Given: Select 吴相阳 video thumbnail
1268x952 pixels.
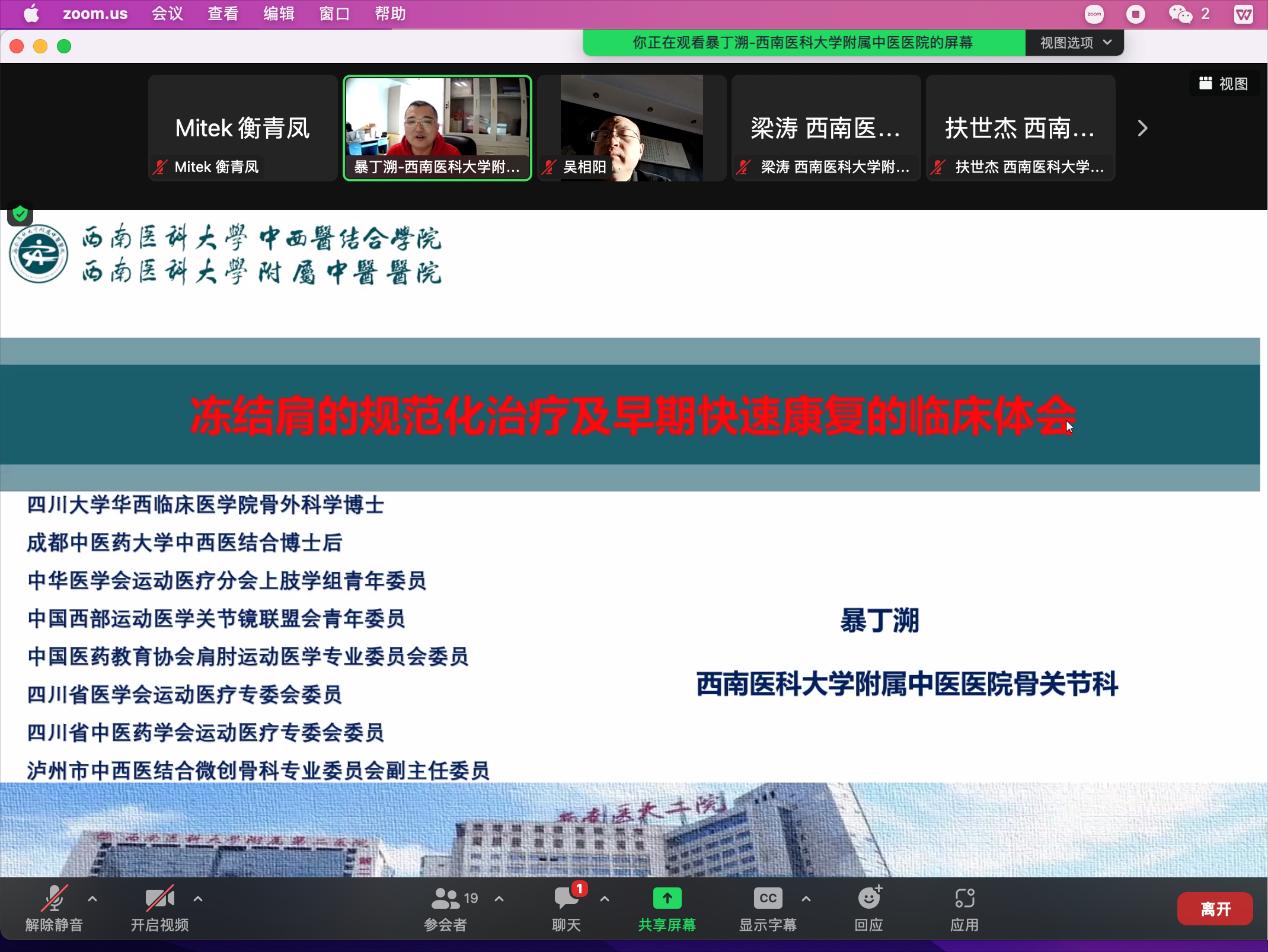Looking at the screenshot, I should click(632, 127).
